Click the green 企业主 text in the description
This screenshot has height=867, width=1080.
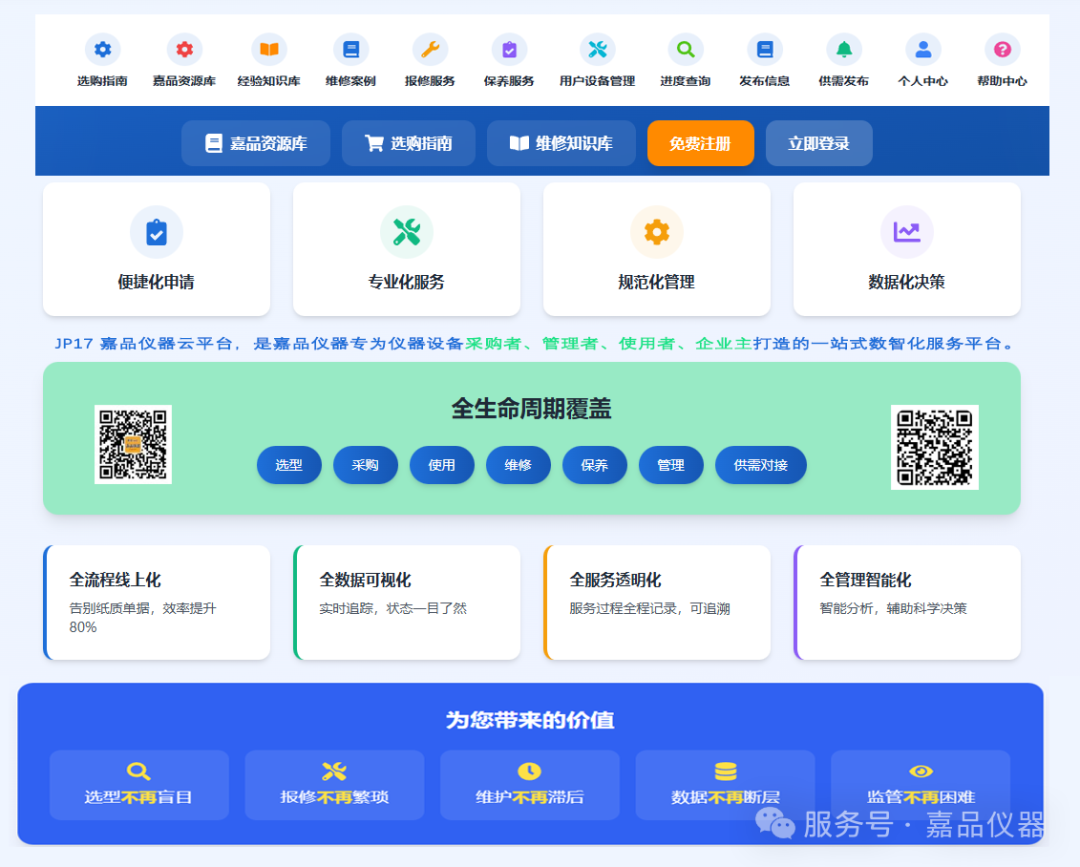point(723,343)
